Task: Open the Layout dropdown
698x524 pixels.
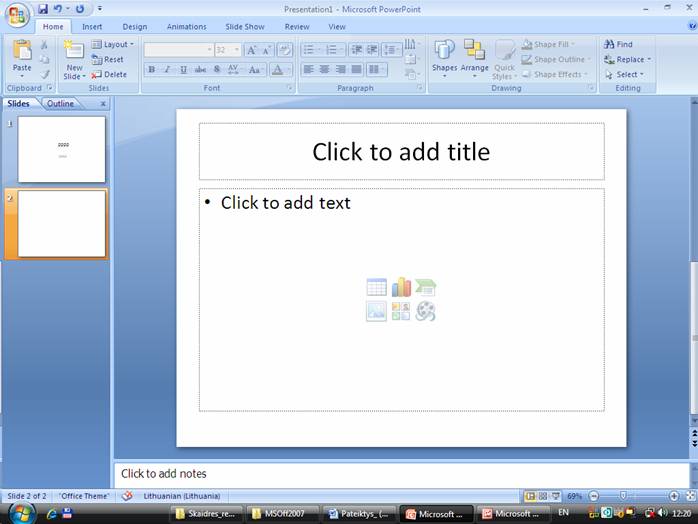Action: (x=113, y=45)
